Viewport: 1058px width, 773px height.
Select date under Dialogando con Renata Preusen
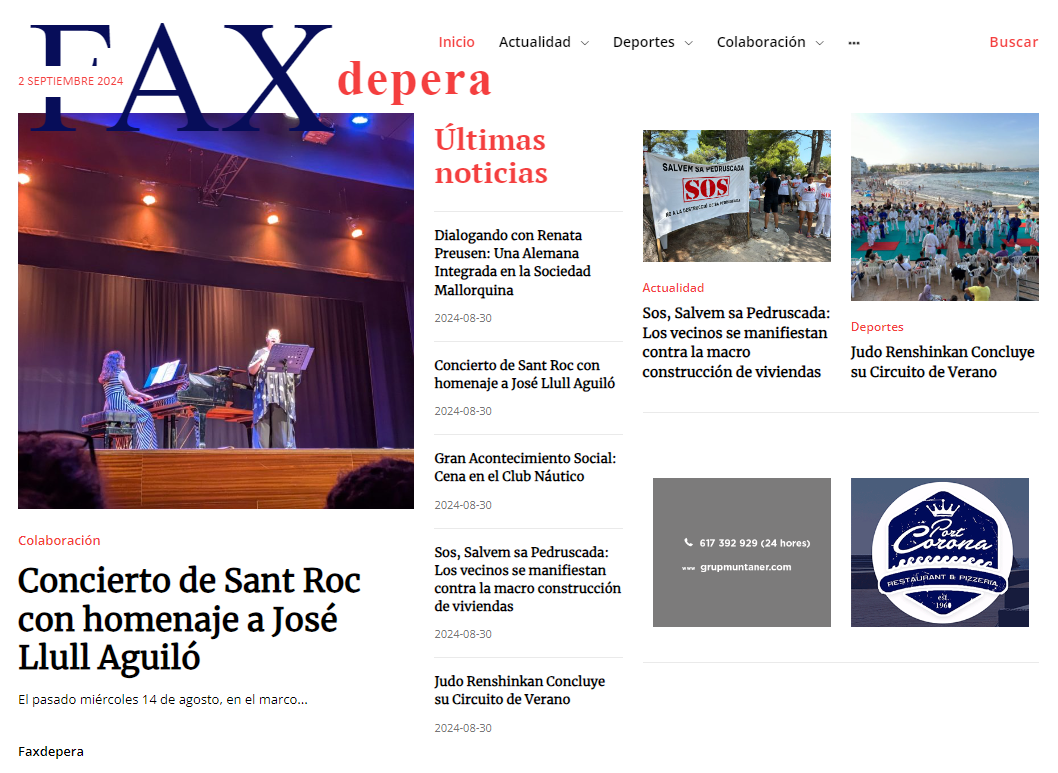coord(463,318)
